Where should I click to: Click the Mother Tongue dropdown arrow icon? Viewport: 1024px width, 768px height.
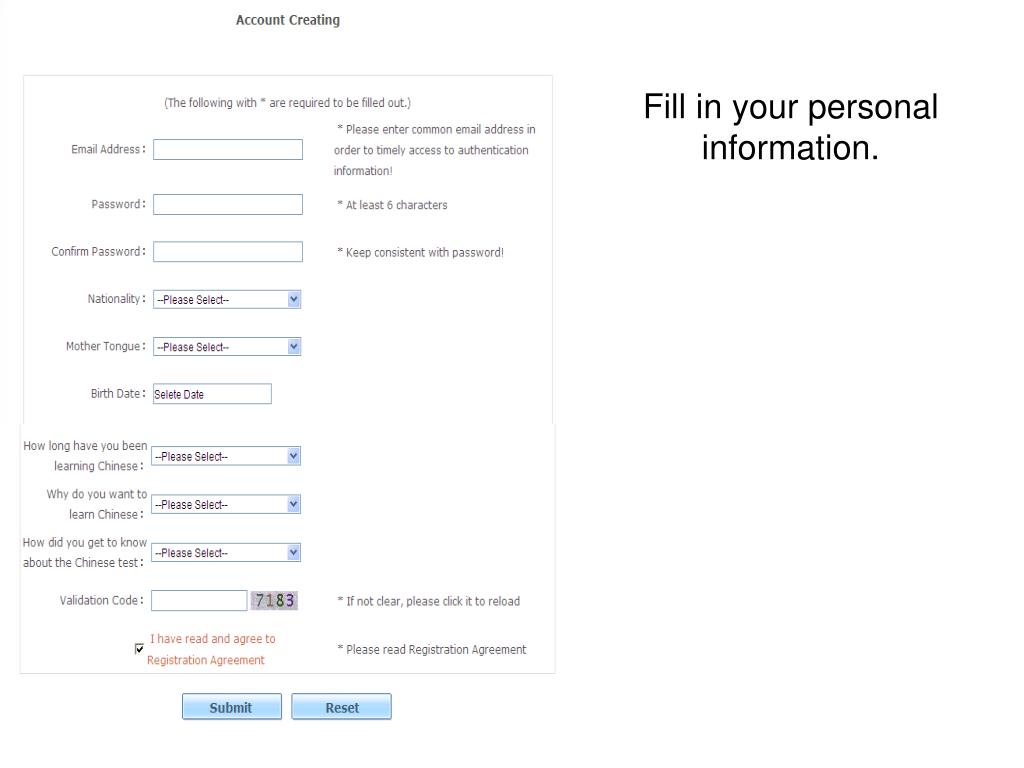(294, 347)
